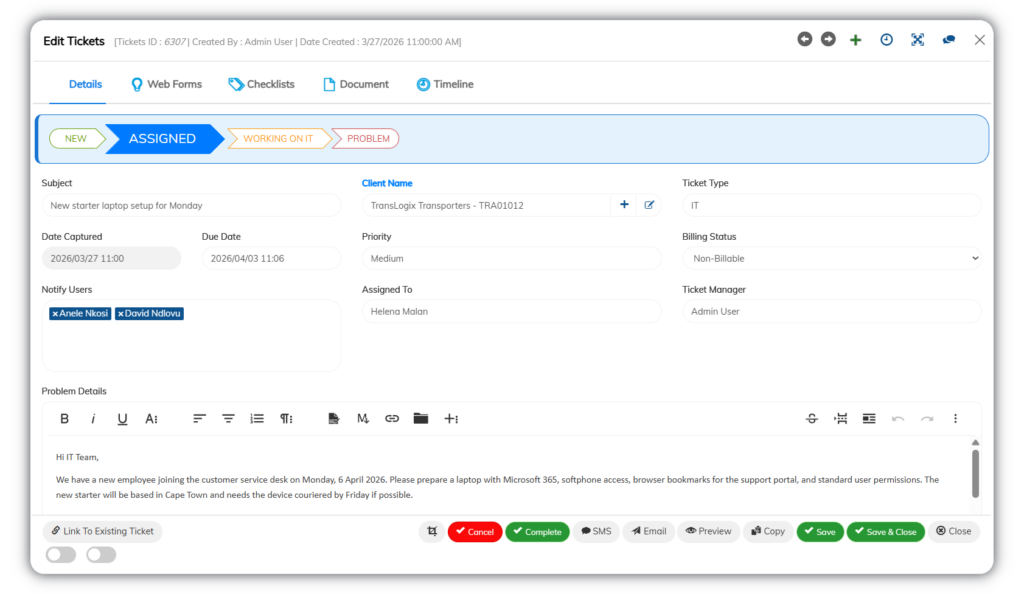The image size is (1024, 594).
Task: Set status to NEW
Action: point(76,138)
